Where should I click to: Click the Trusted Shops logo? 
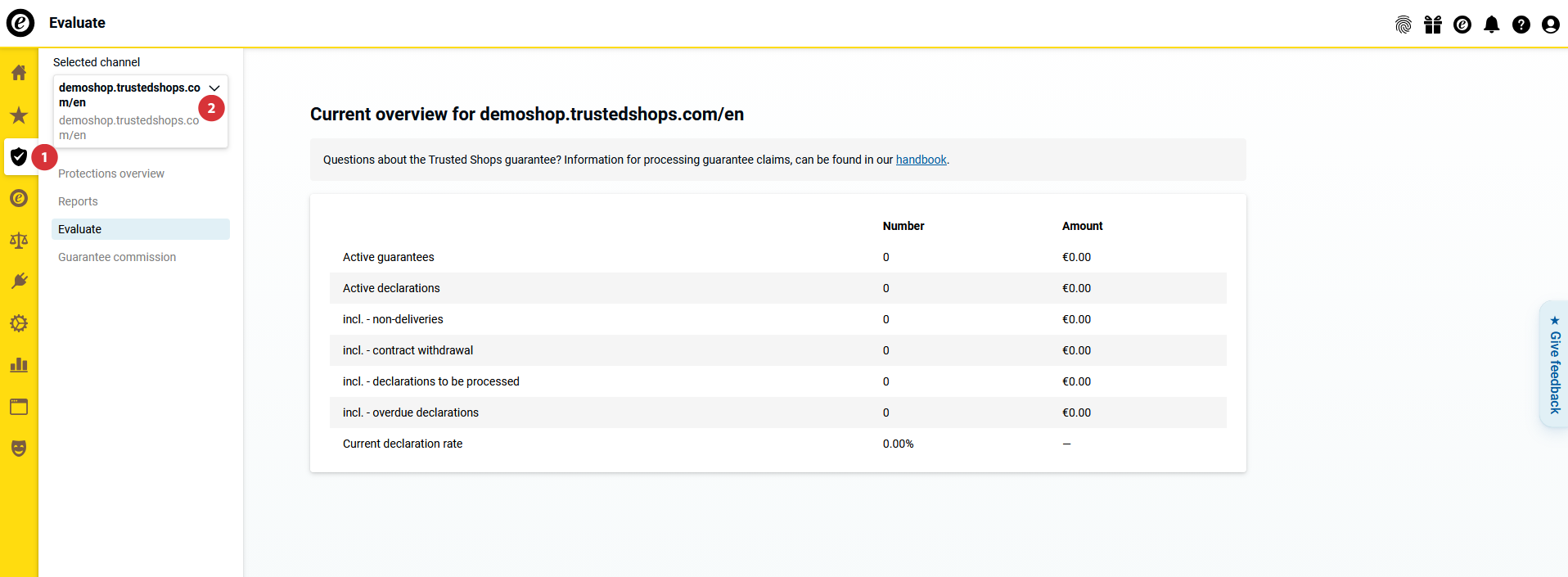[x=20, y=23]
